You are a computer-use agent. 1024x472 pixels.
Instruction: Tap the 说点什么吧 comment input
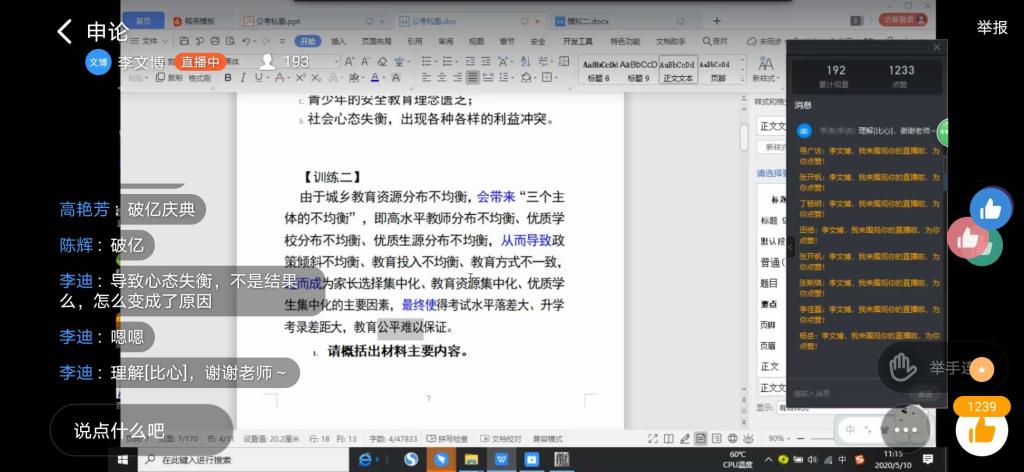click(x=119, y=430)
